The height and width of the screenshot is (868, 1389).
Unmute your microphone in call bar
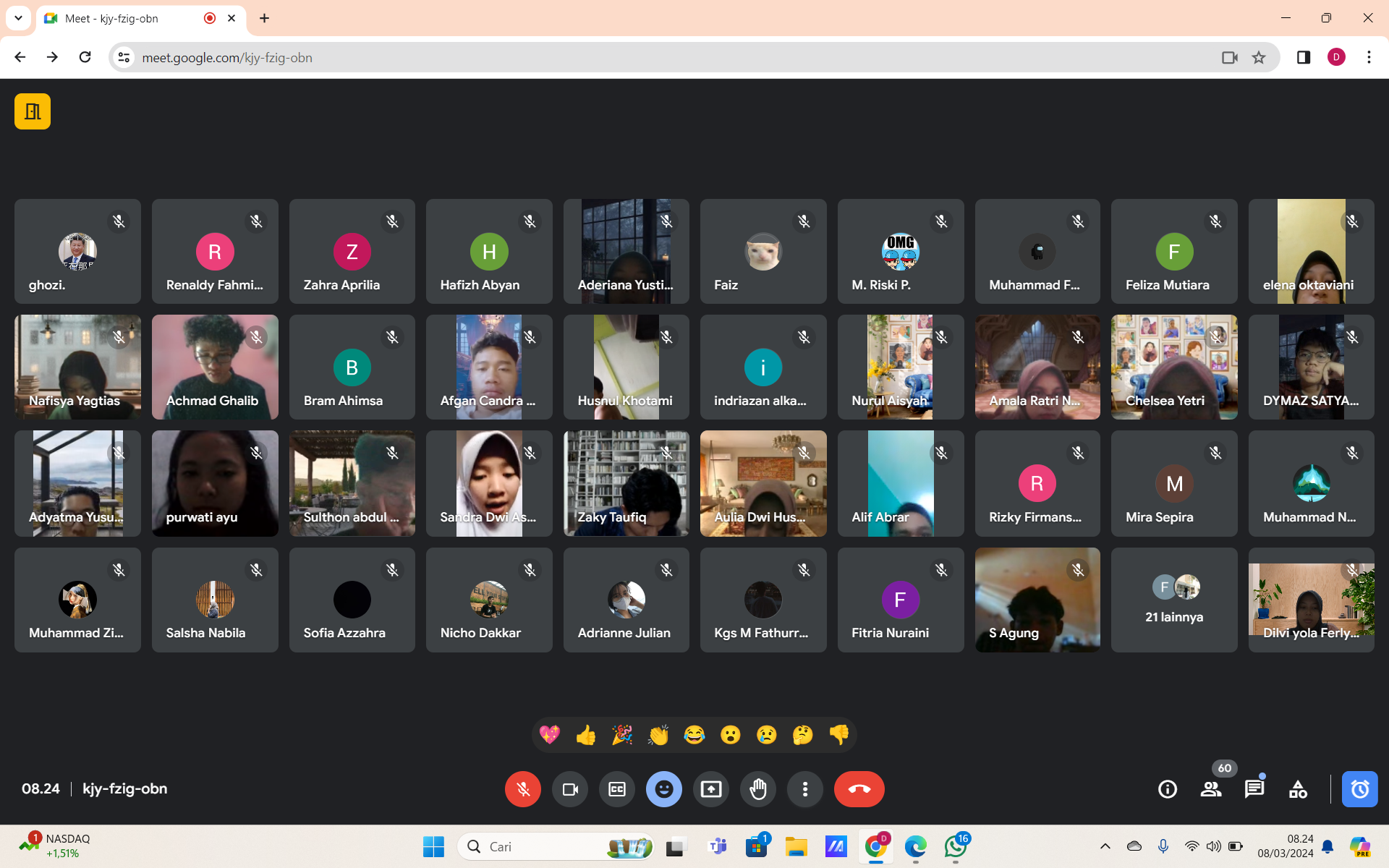point(523,789)
